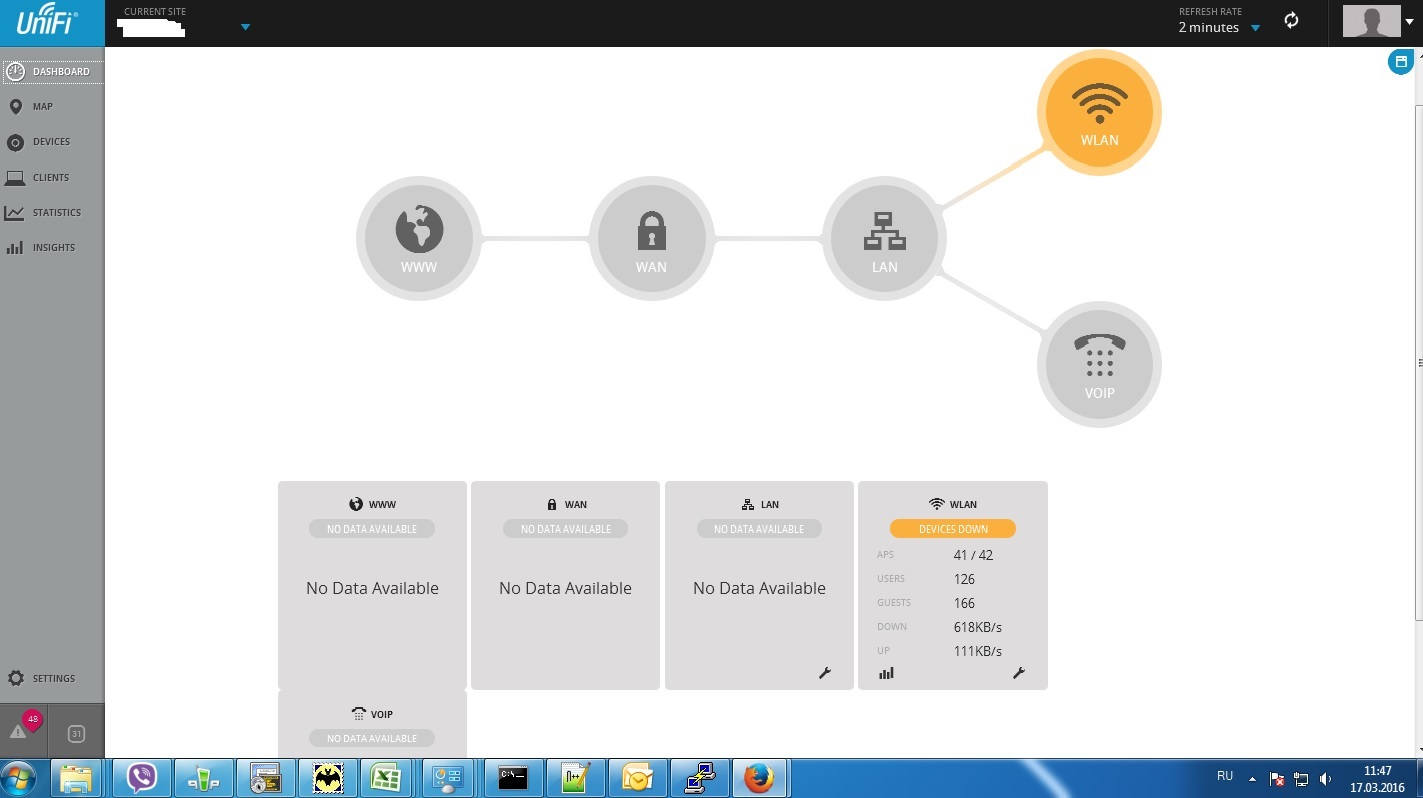Go to the Devices section
Image resolution: width=1423 pixels, height=798 pixels.
(x=50, y=142)
